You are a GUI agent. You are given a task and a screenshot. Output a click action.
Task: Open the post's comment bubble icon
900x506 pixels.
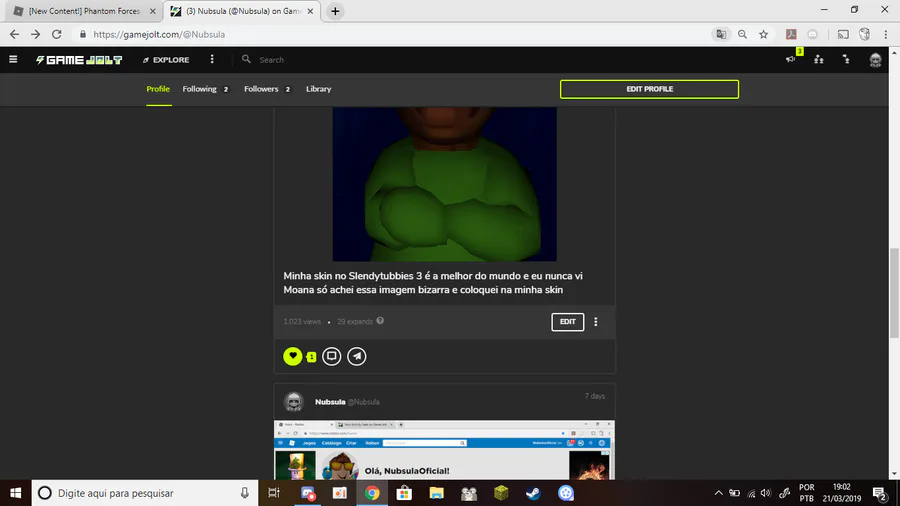pyautogui.click(x=331, y=356)
